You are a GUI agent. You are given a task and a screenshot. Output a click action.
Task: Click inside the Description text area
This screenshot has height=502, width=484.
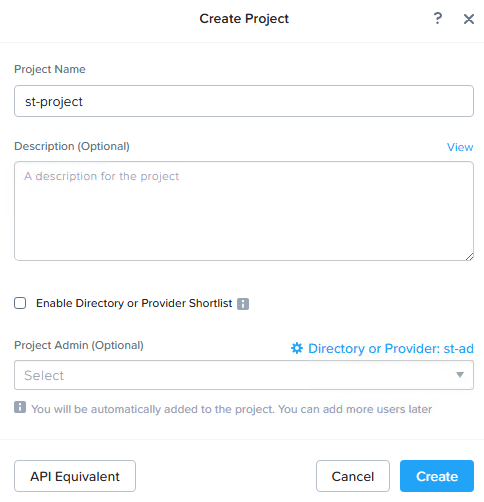[244, 211]
